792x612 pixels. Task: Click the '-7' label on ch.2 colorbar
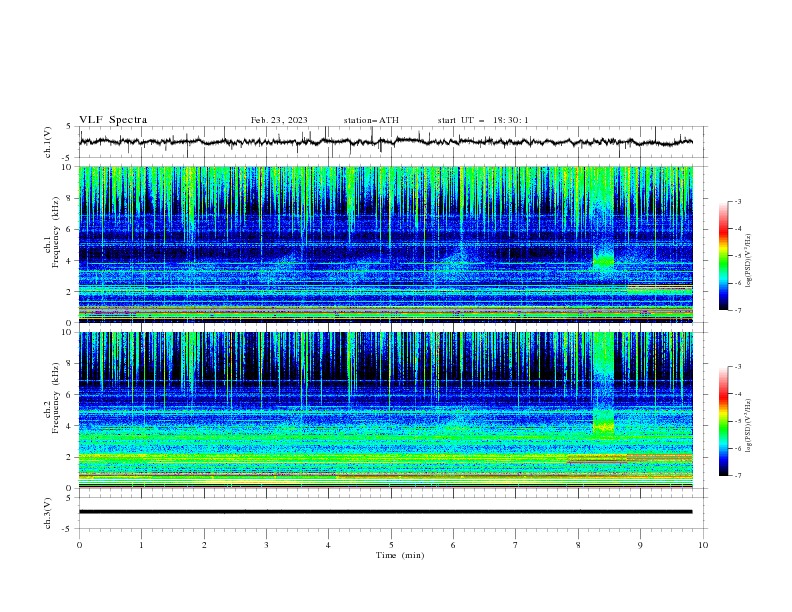point(737,476)
